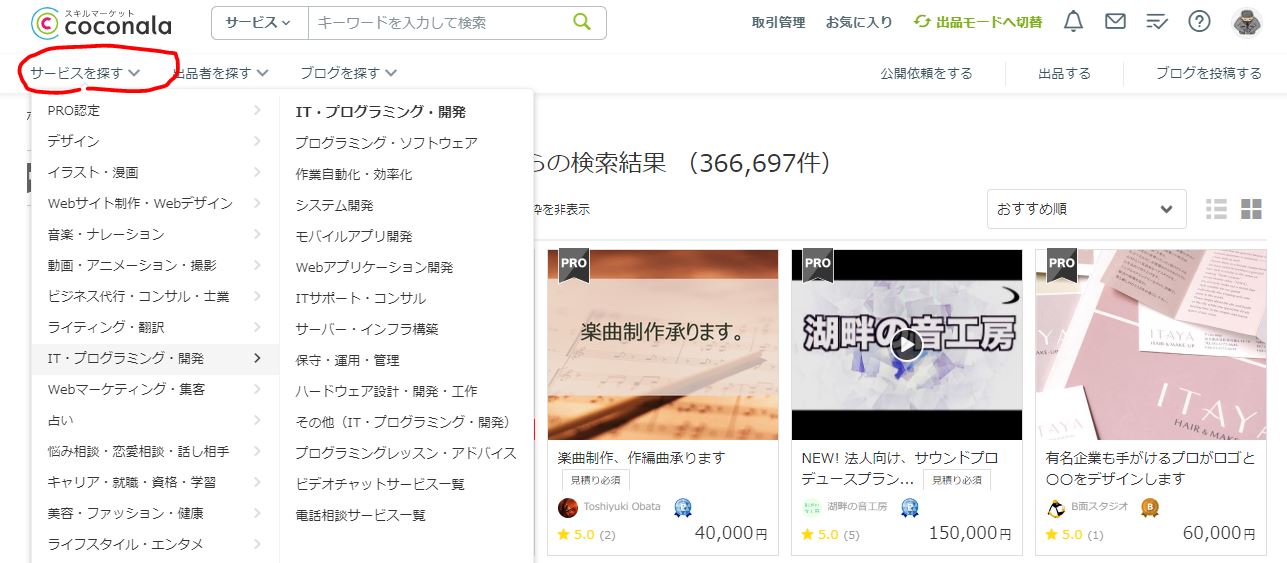This screenshot has height=563, width=1287.
Task: Click the 取引管理 link
Action: point(778,22)
